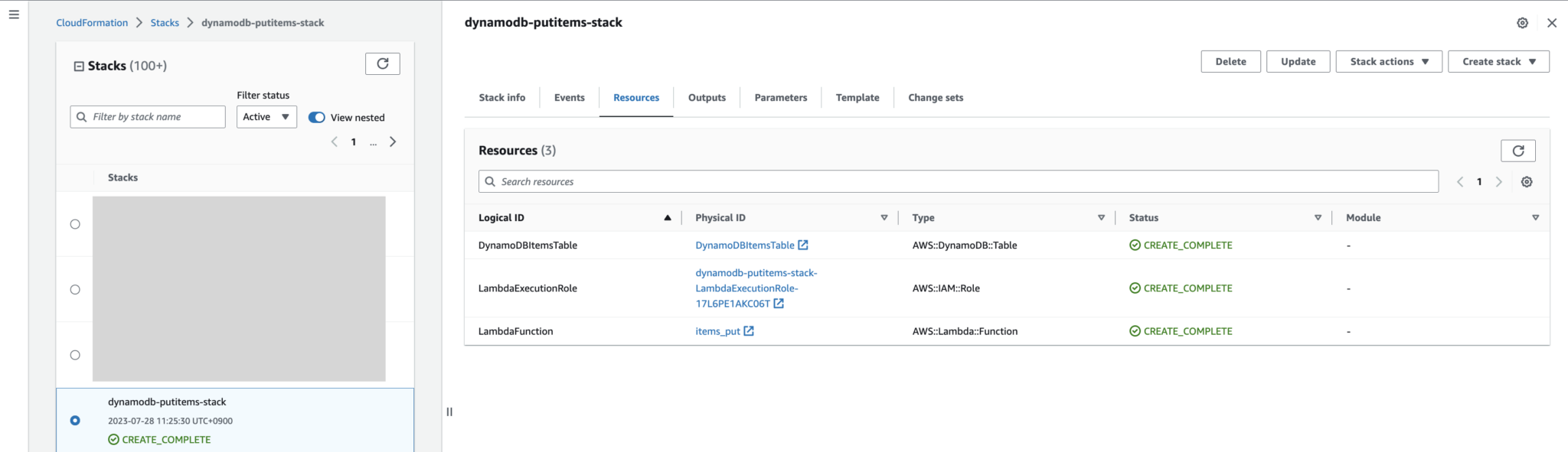The height and width of the screenshot is (452, 1568).
Task: Open the Filter status Active dropdown
Action: 266,117
